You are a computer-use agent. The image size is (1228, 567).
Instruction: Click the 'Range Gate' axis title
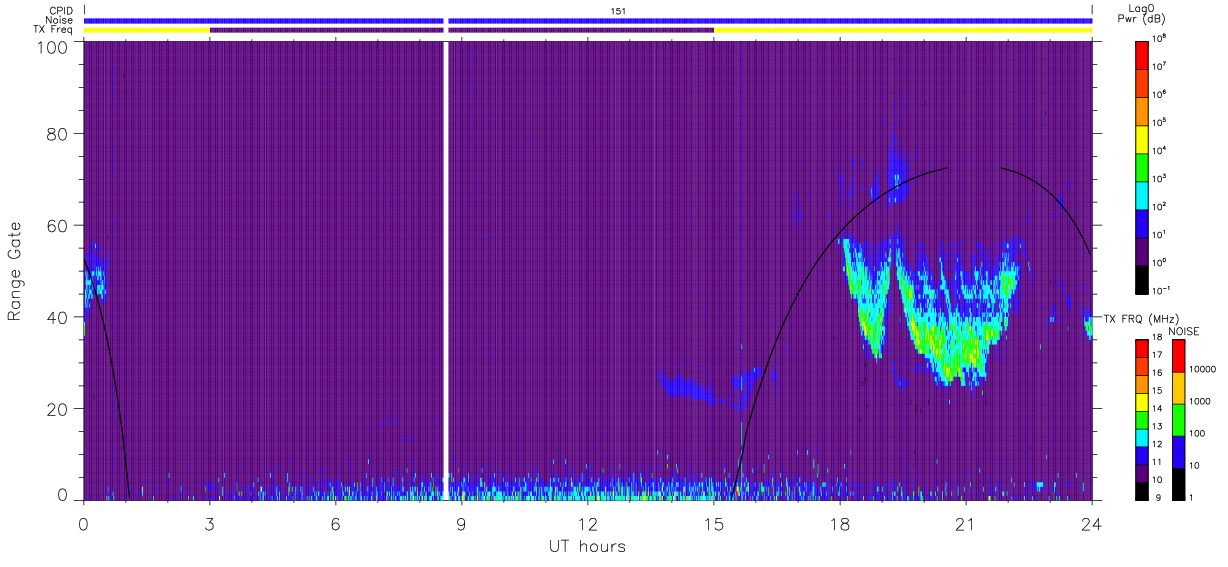(15, 271)
